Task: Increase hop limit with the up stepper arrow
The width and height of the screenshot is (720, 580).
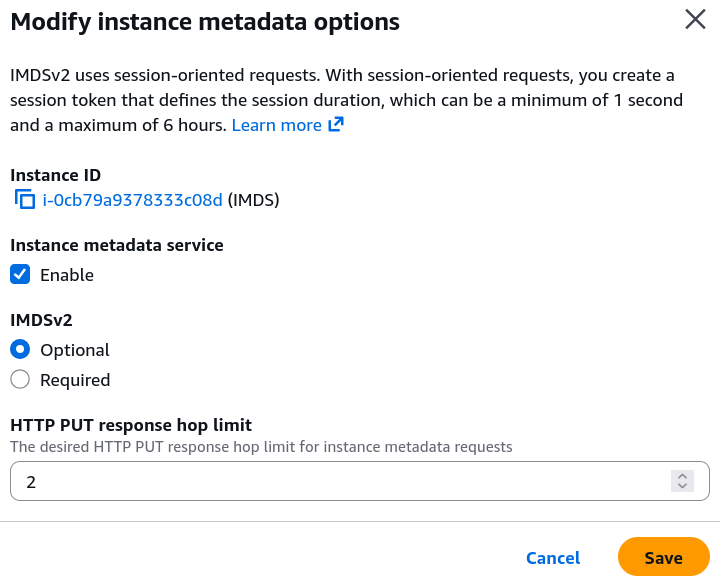Action: tap(682, 476)
